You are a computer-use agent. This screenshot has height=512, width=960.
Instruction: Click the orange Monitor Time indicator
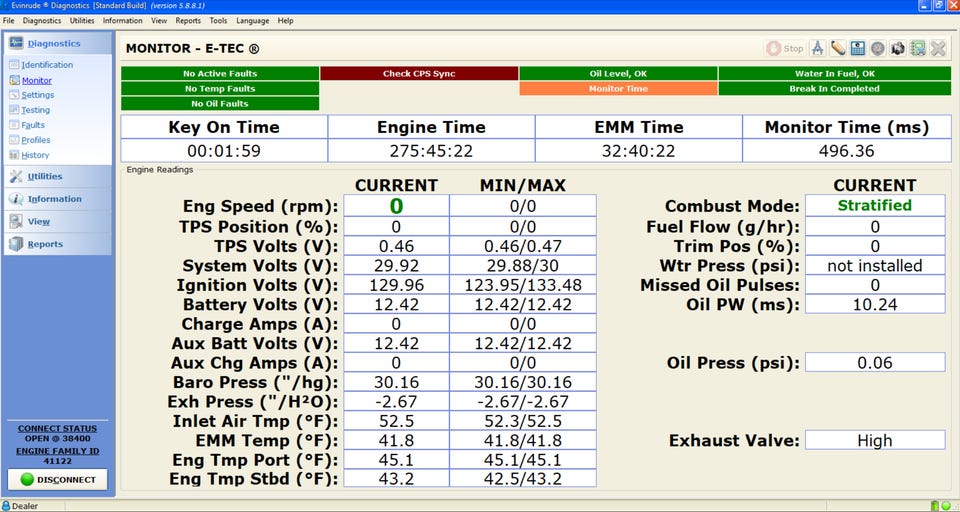(x=618, y=89)
